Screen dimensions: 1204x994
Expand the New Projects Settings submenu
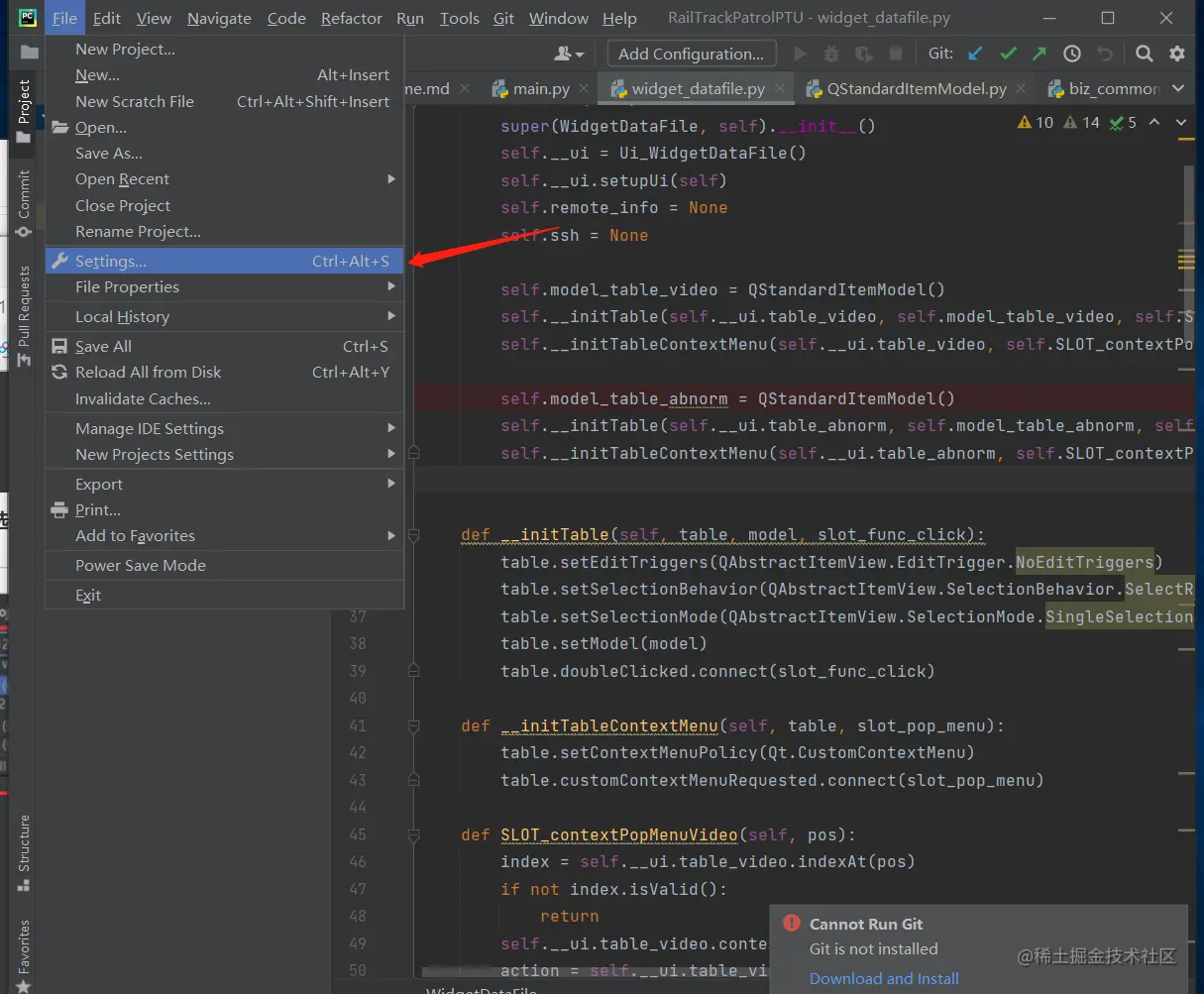point(391,454)
